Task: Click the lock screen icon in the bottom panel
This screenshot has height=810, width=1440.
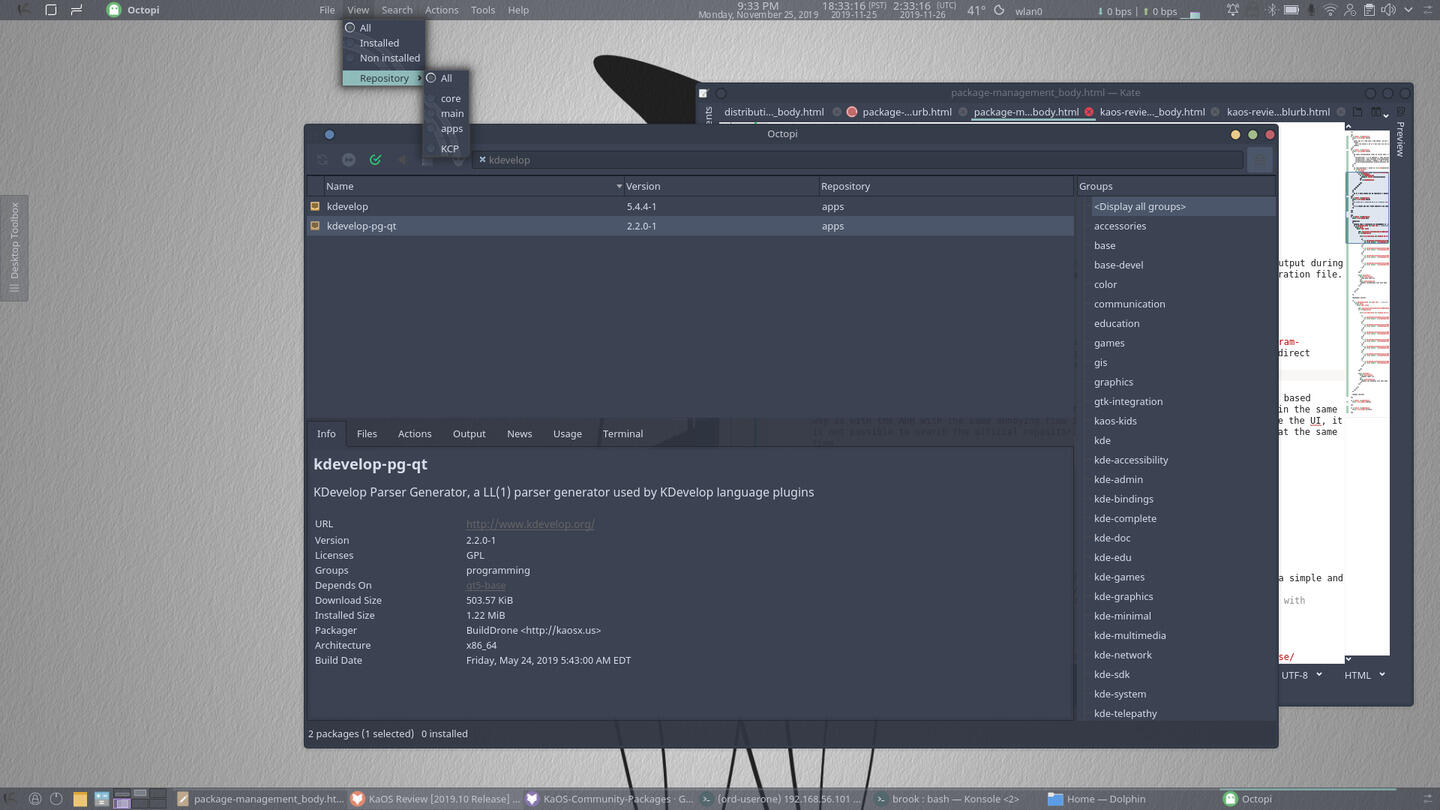Action: (35, 799)
